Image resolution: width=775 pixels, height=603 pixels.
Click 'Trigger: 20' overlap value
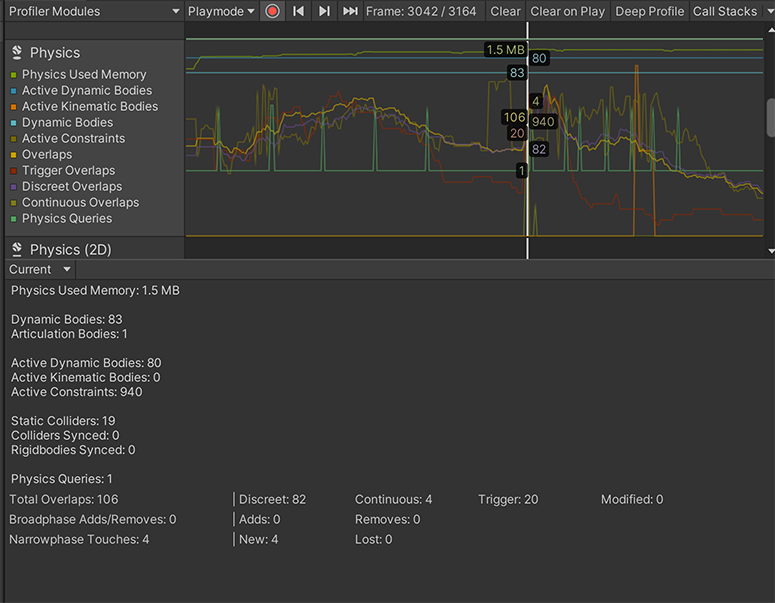click(508, 499)
